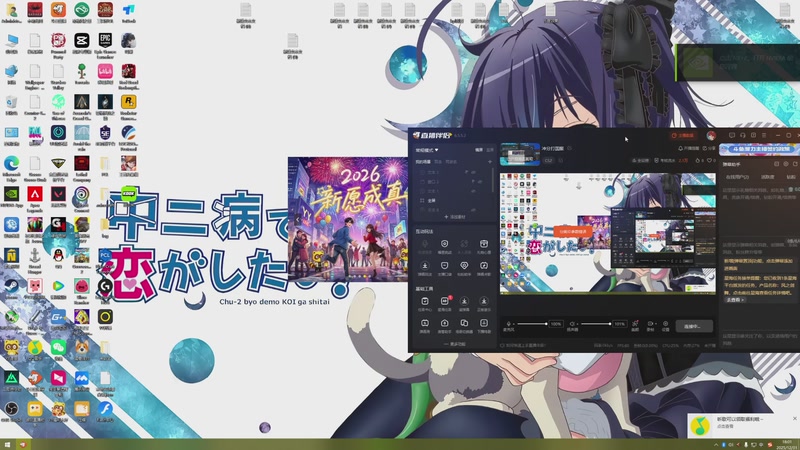Click the 添加素材 add source button
Screen dimensions: 800x450
pos(455,217)
